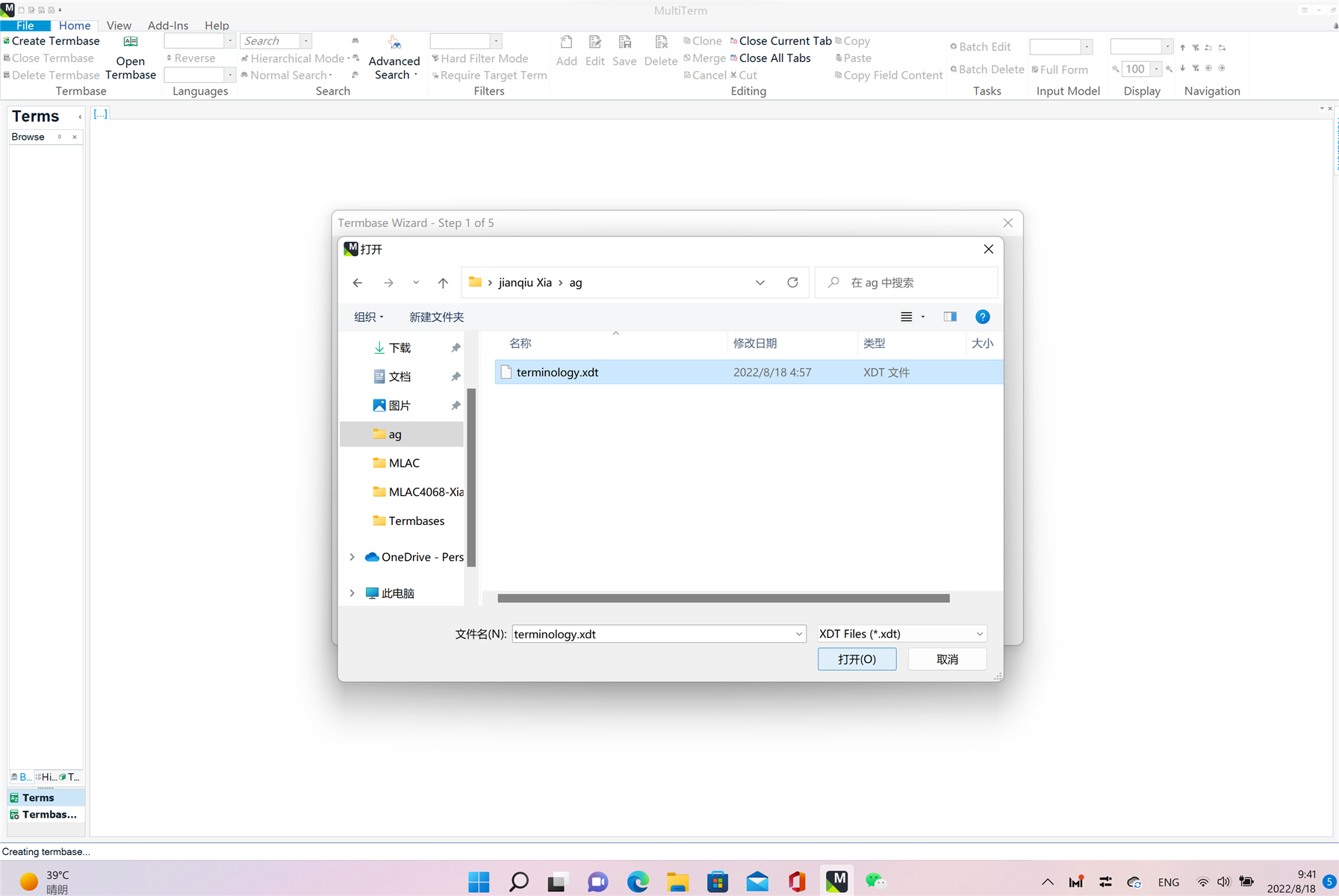Expand the address bar path dropdown

pyautogui.click(x=759, y=283)
